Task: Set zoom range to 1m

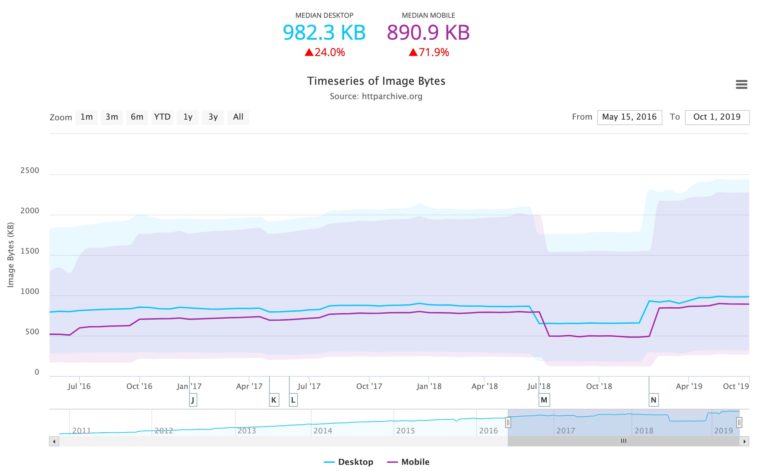Action: (x=87, y=117)
